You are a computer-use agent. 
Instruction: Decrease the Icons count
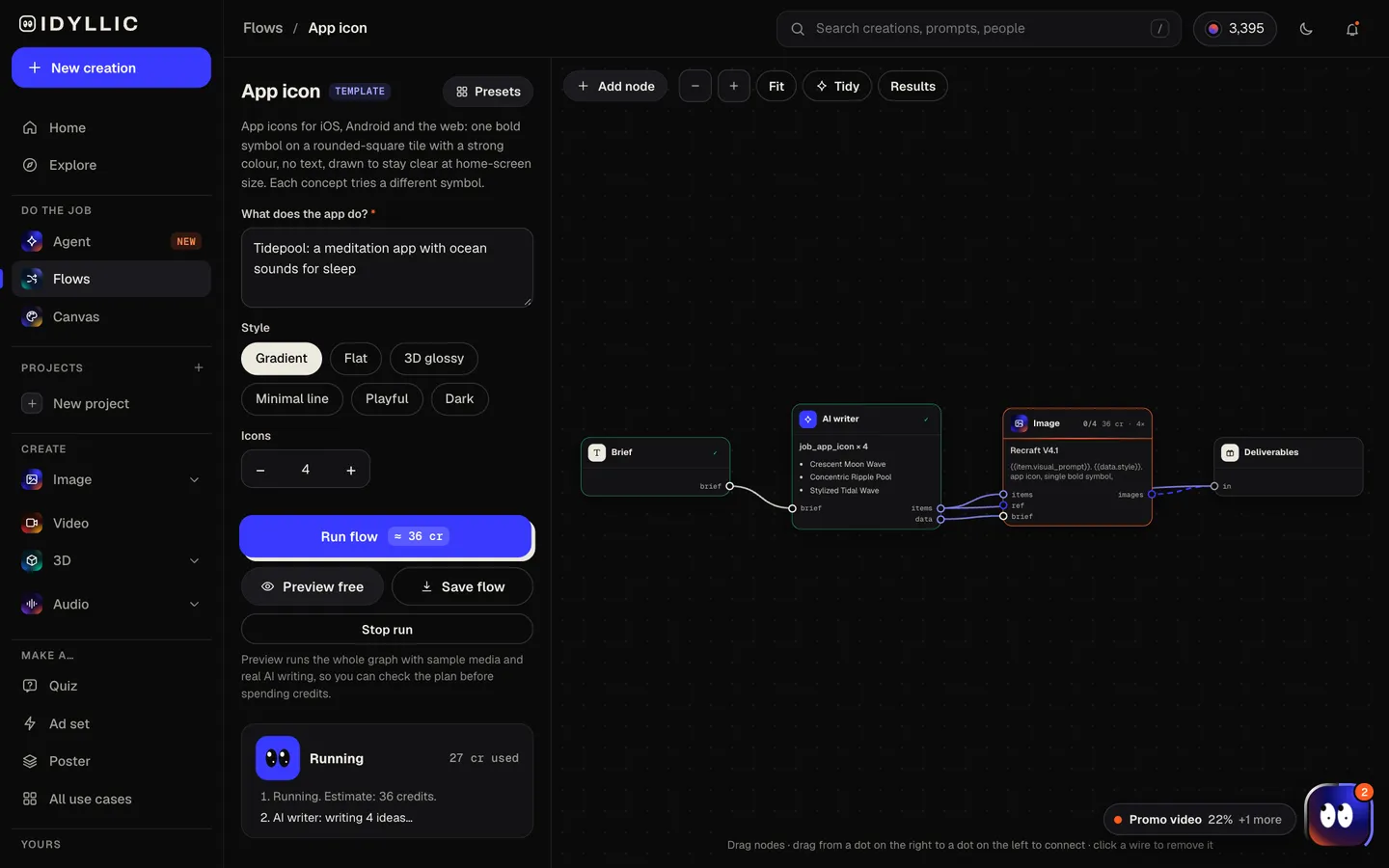[x=260, y=470]
